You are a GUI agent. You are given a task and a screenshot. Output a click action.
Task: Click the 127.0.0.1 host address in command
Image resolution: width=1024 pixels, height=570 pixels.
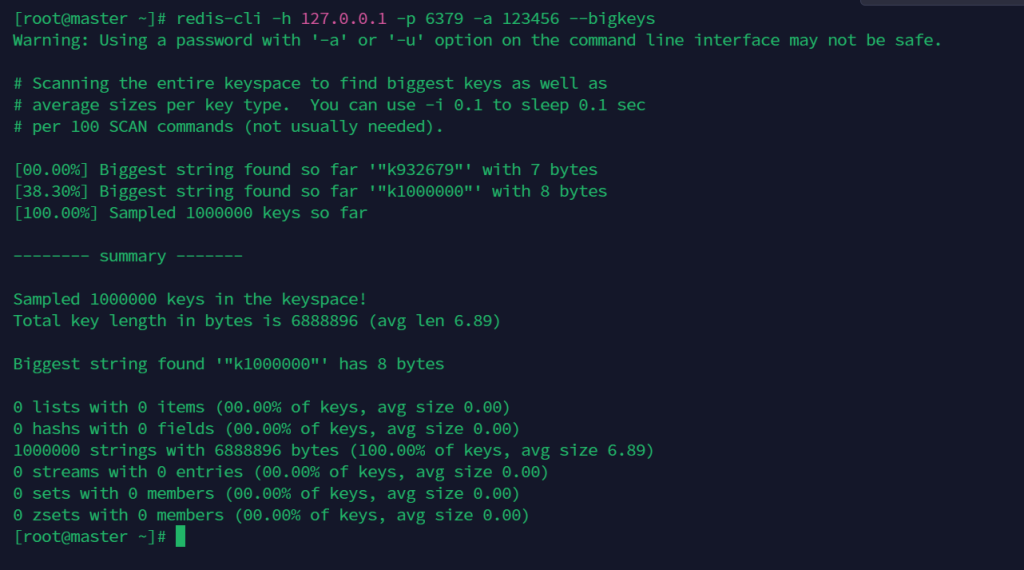click(x=344, y=19)
